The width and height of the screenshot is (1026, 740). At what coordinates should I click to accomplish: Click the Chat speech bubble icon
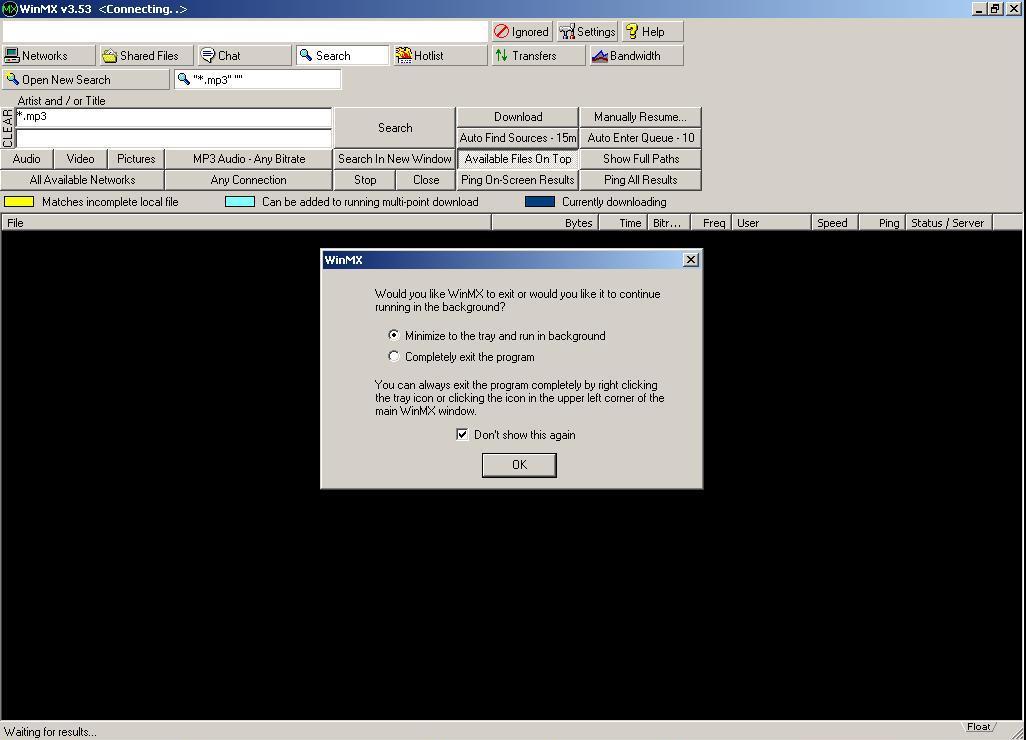click(207, 56)
